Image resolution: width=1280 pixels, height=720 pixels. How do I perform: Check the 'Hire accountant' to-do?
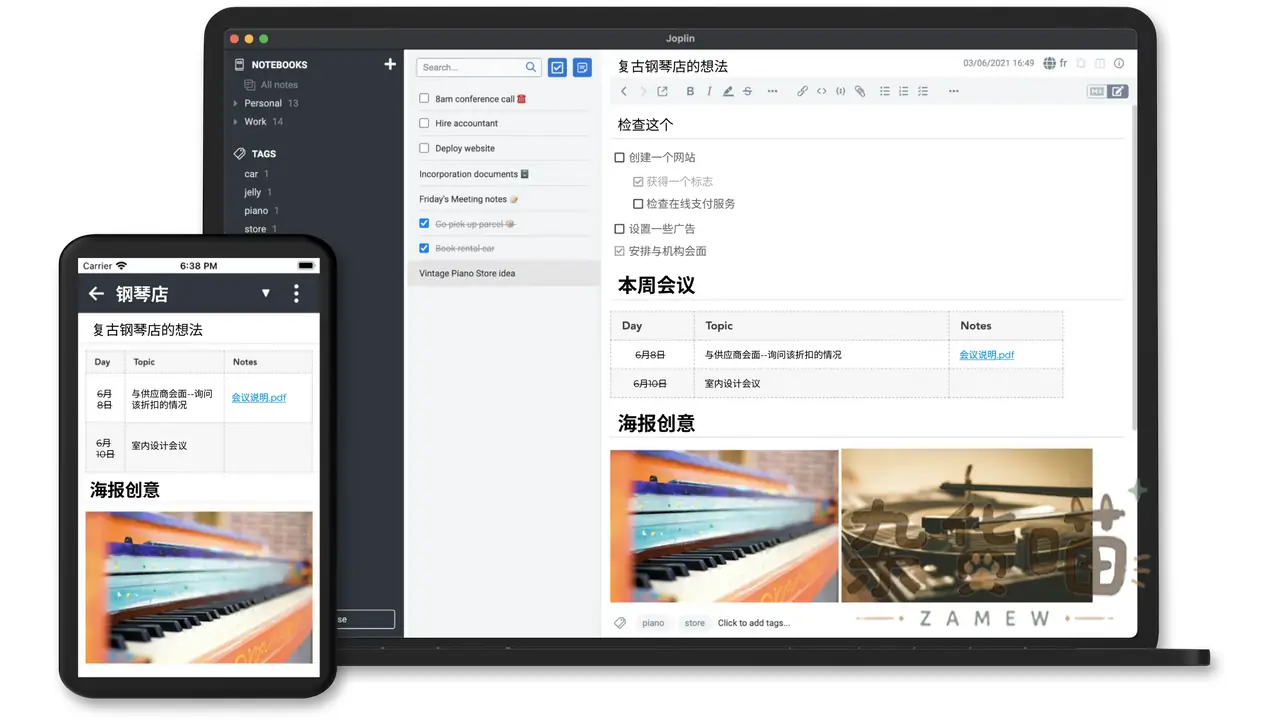coord(424,123)
